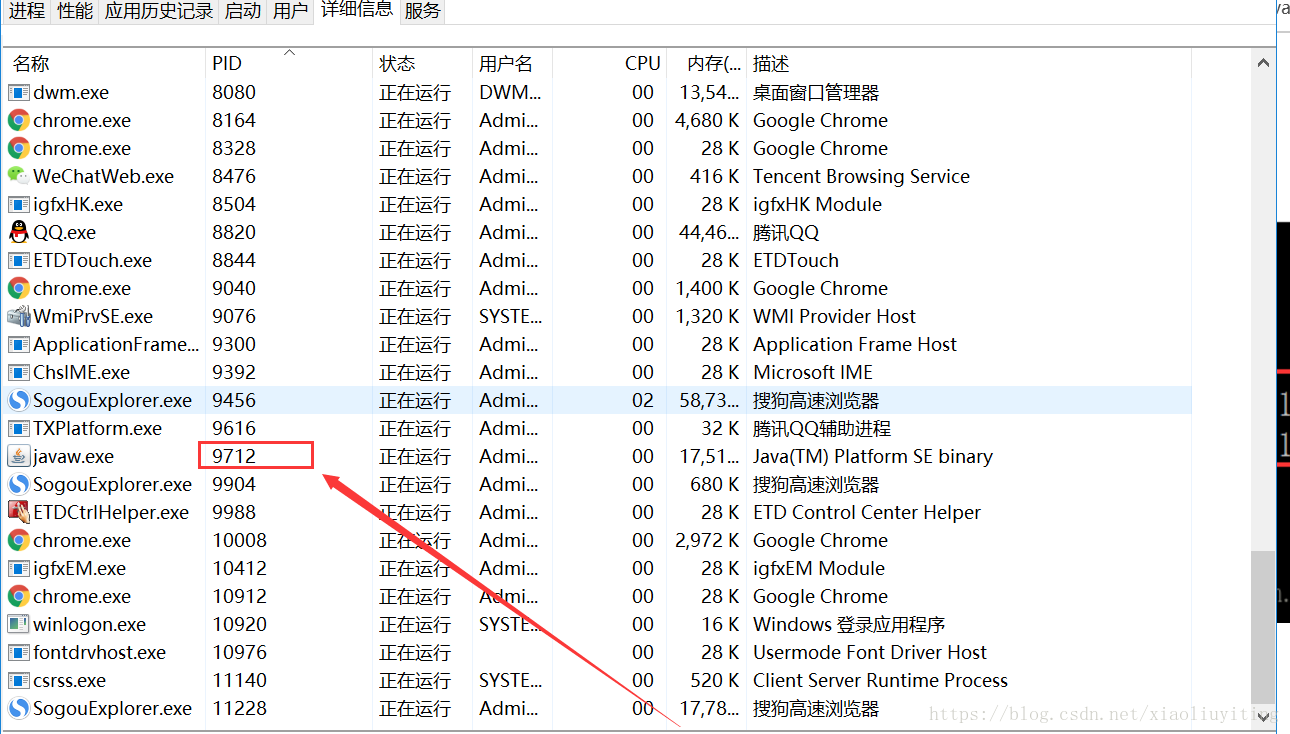Click Chrome icon for PID 8328 row

click(x=18, y=148)
